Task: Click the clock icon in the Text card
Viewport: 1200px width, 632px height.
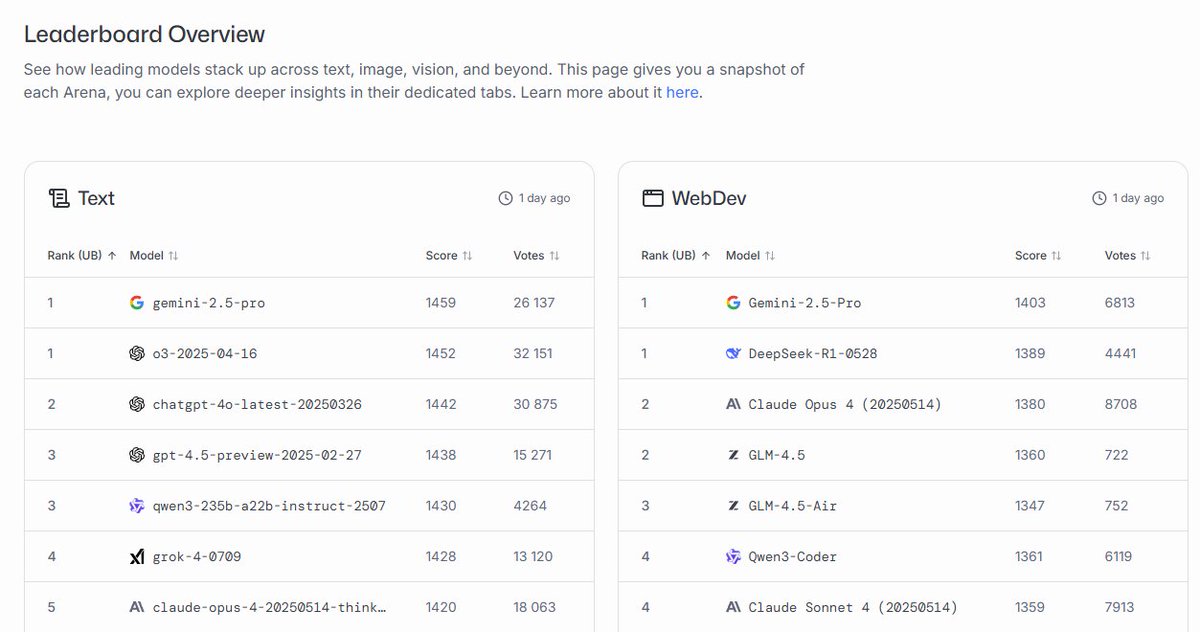Action: click(x=505, y=198)
